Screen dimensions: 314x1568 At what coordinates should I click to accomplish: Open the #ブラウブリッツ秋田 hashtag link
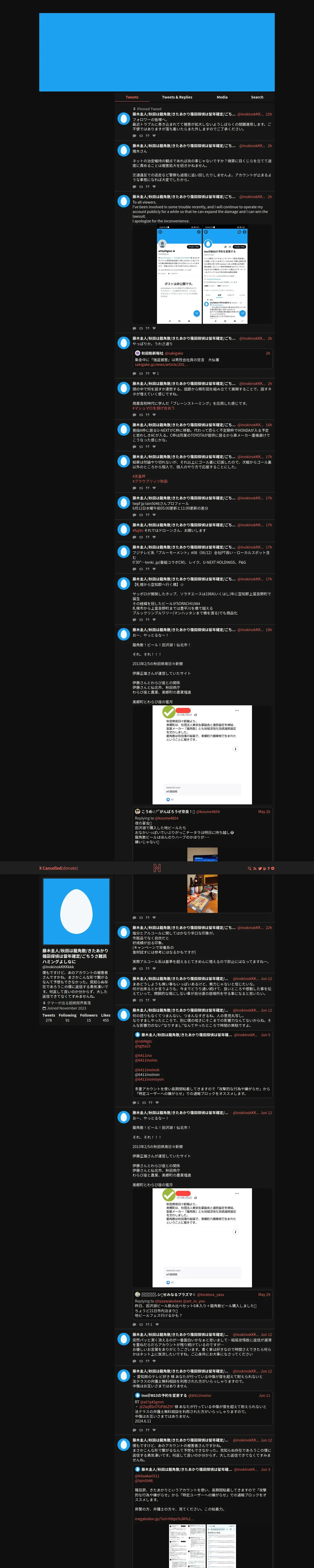pyautogui.click(x=150, y=481)
